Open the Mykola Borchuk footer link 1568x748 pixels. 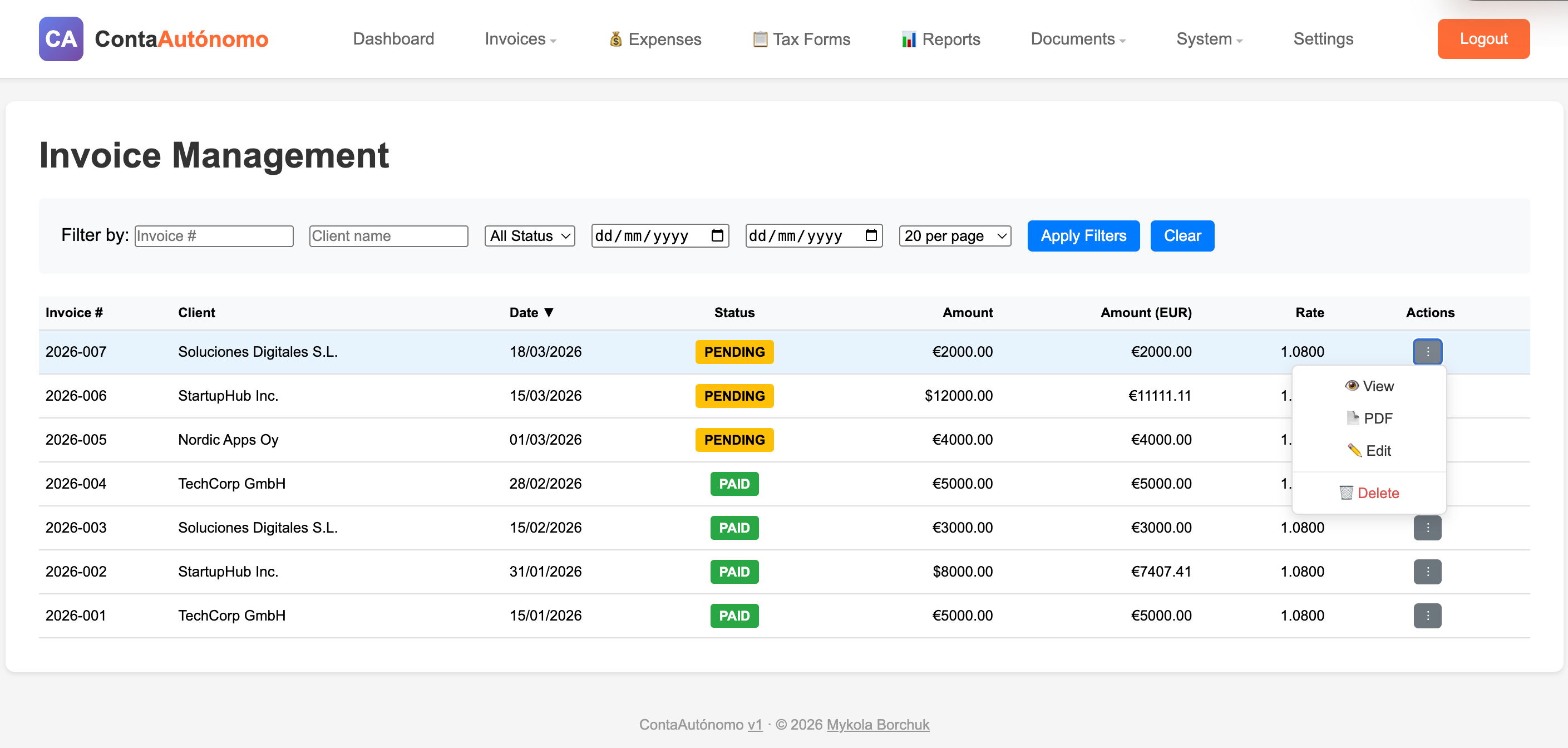click(877, 724)
